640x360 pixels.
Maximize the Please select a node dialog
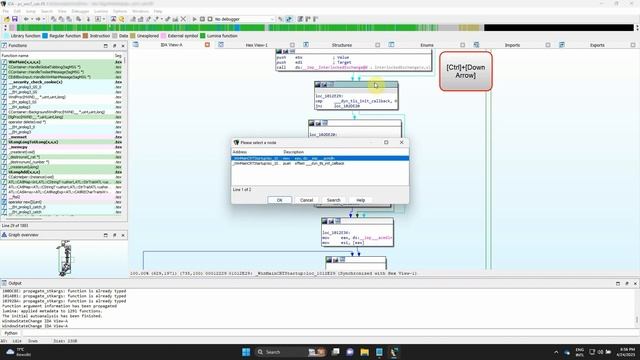(386, 142)
